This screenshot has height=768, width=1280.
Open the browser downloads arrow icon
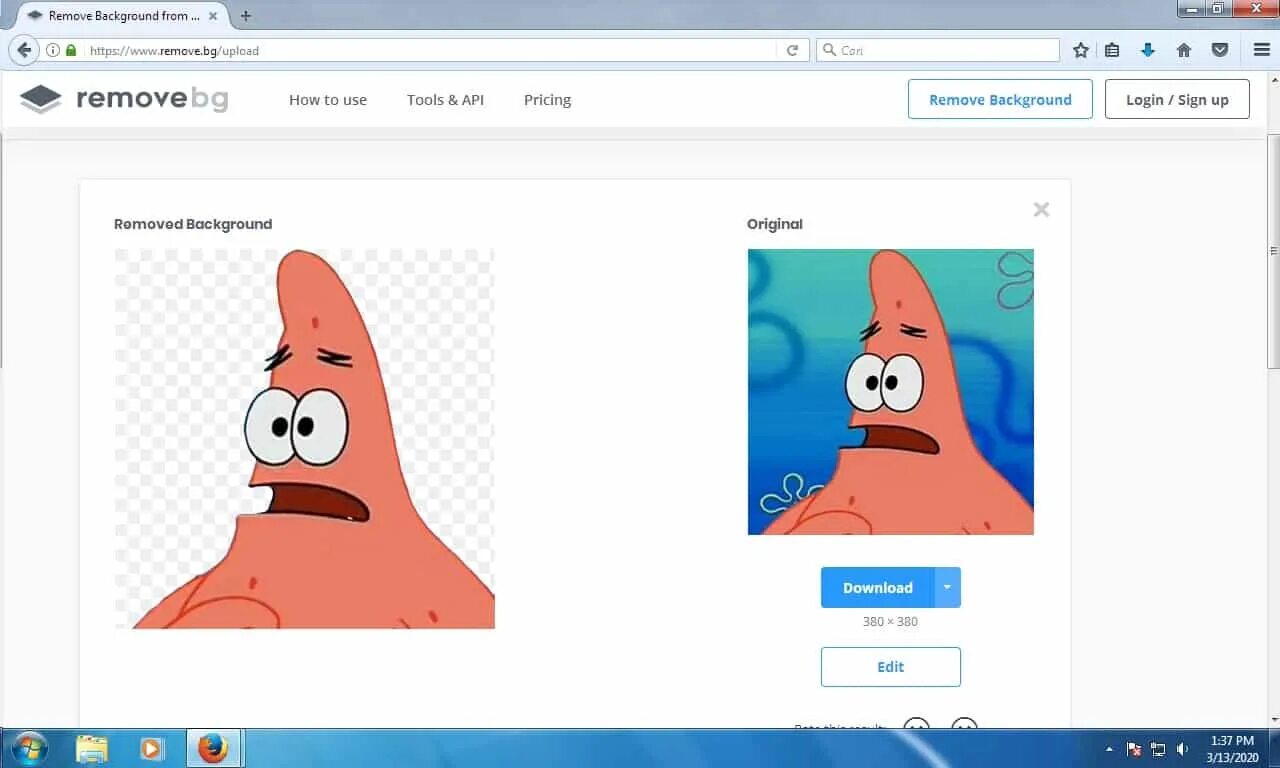[x=1148, y=50]
